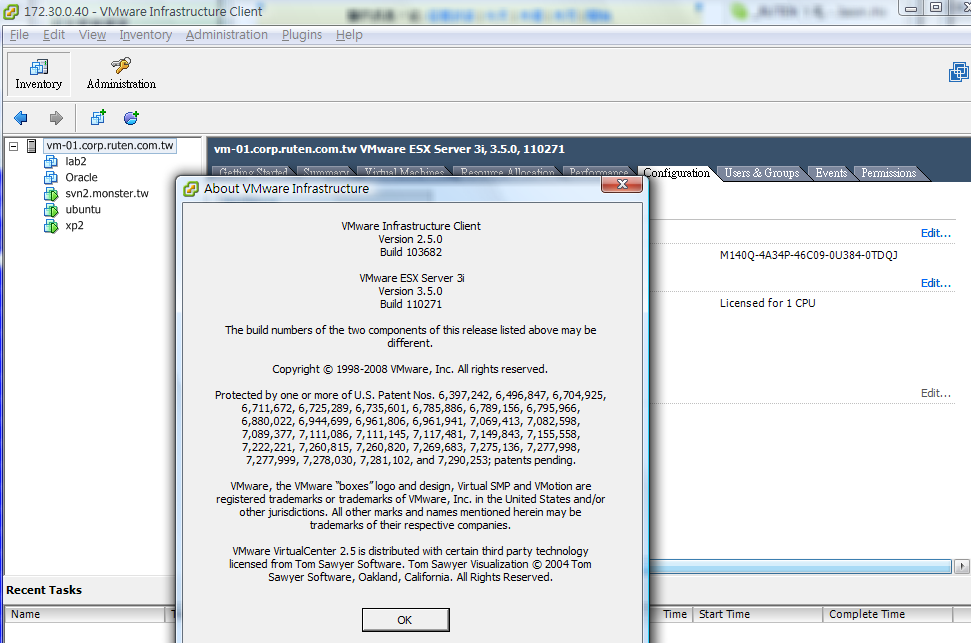Sort Recent Tasks by Start Time column
The image size is (971, 643).
pos(757,615)
